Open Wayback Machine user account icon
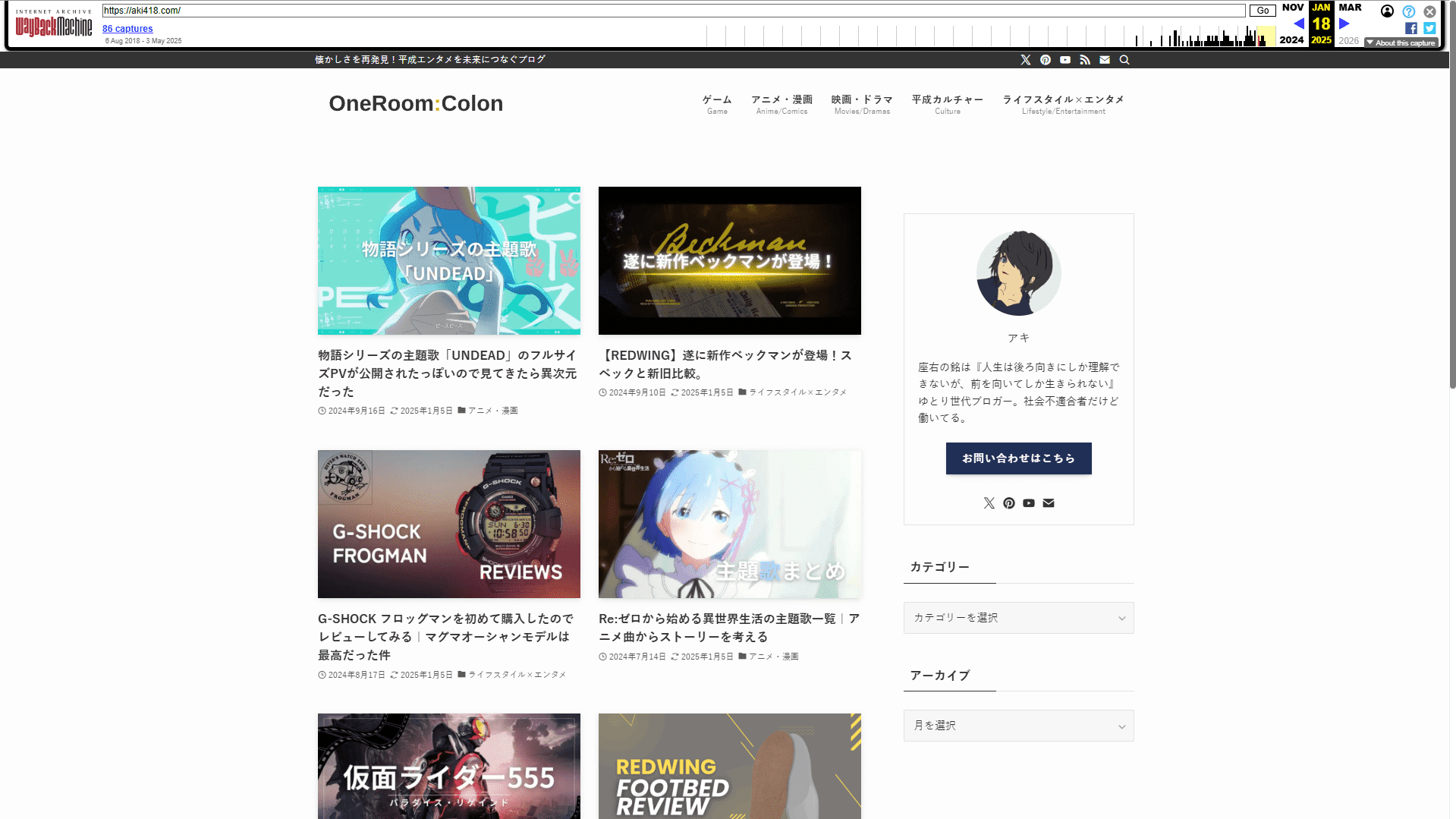Image resolution: width=1456 pixels, height=819 pixels. 1387,11
